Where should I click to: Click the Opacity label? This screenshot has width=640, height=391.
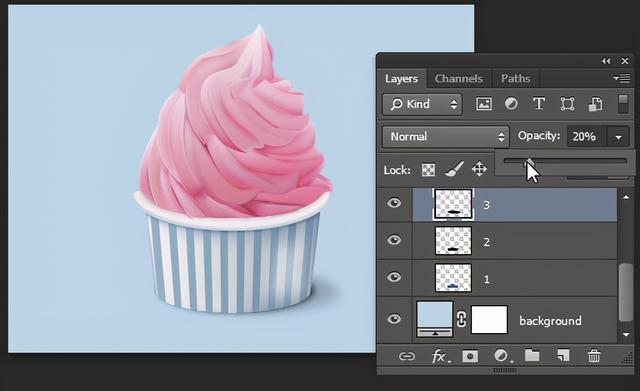(x=539, y=136)
